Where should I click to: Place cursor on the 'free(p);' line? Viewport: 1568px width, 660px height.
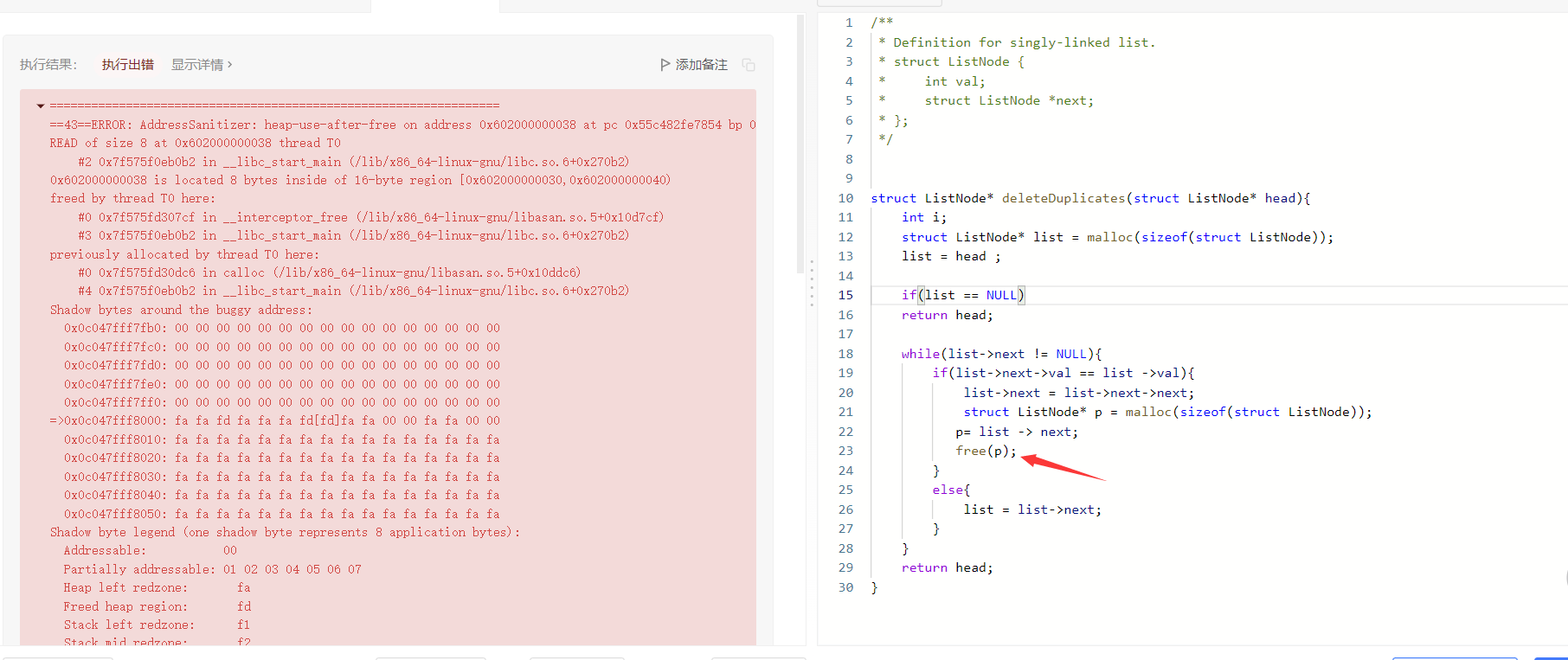(986, 451)
